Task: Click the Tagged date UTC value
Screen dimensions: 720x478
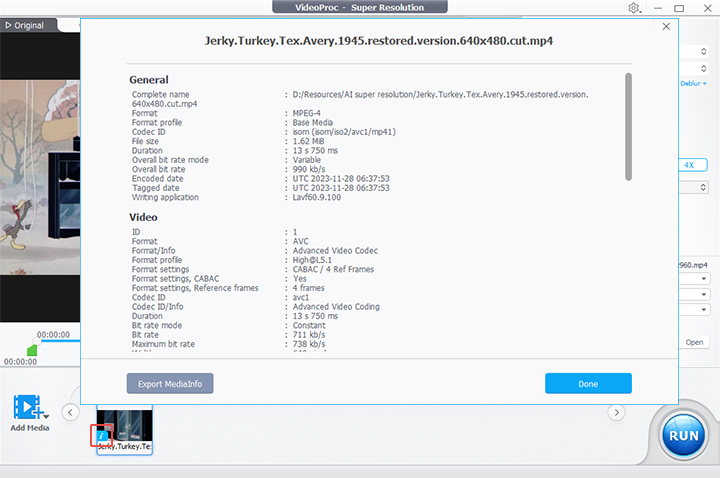Action: click(x=341, y=188)
